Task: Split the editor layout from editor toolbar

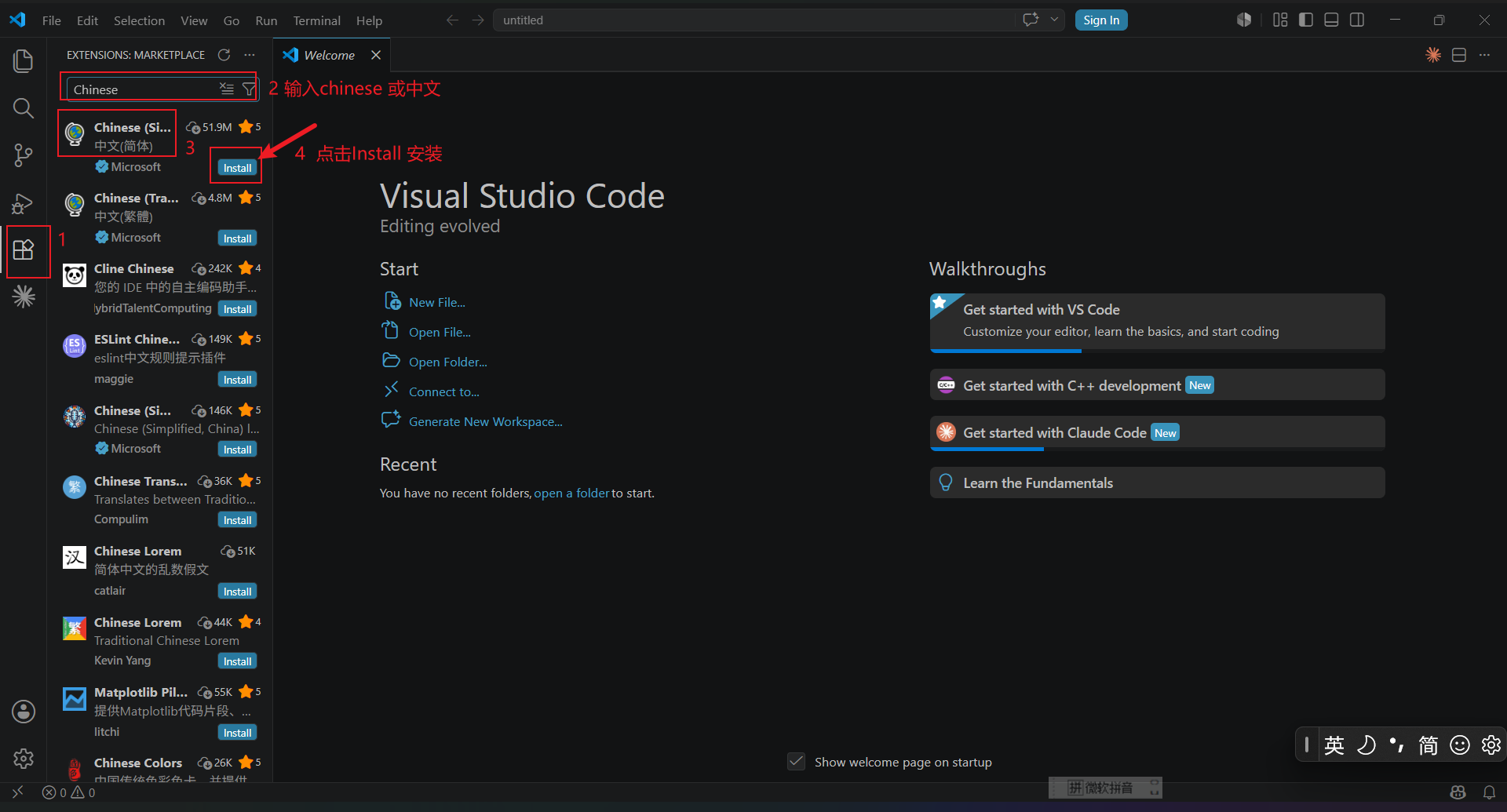Action: pos(1459,55)
